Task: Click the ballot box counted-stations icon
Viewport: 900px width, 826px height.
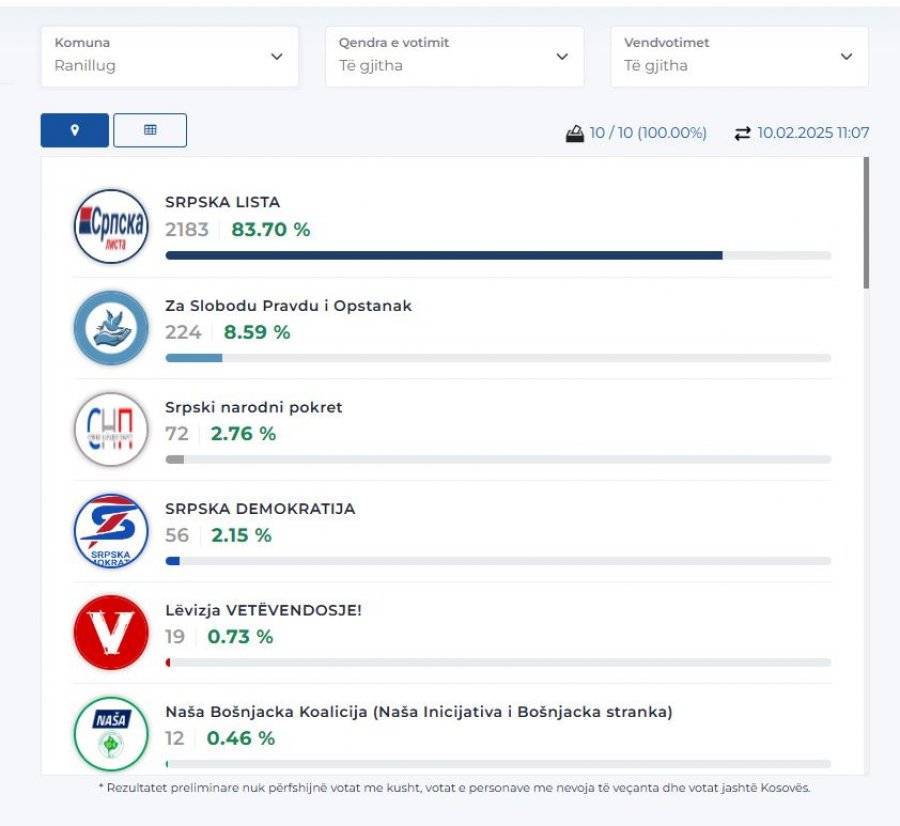Action: pyautogui.click(x=575, y=134)
